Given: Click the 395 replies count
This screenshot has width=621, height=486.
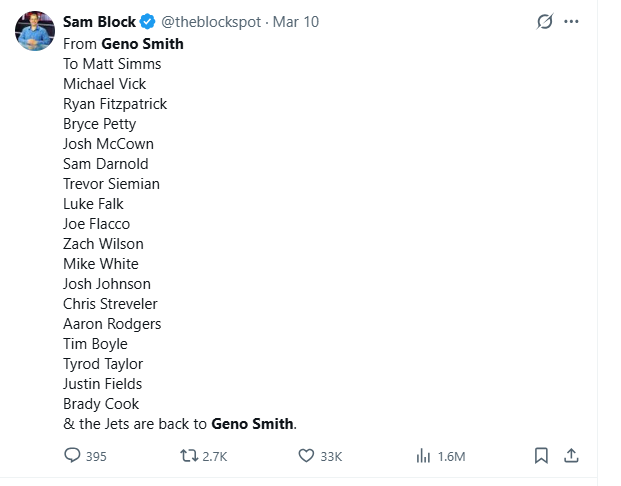Looking at the screenshot, I should [x=96, y=456].
